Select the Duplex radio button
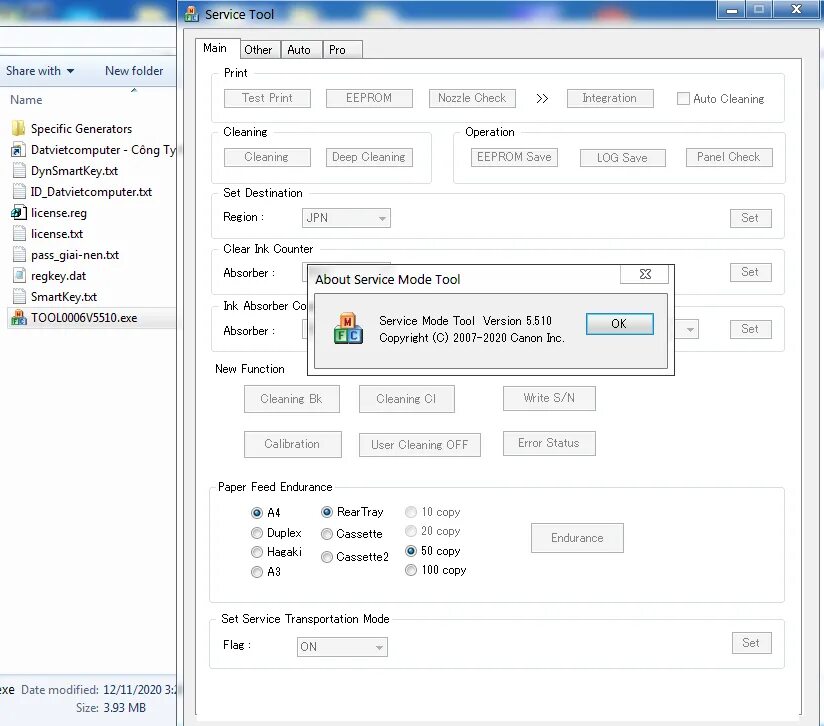Image resolution: width=824 pixels, height=726 pixels. (256, 533)
